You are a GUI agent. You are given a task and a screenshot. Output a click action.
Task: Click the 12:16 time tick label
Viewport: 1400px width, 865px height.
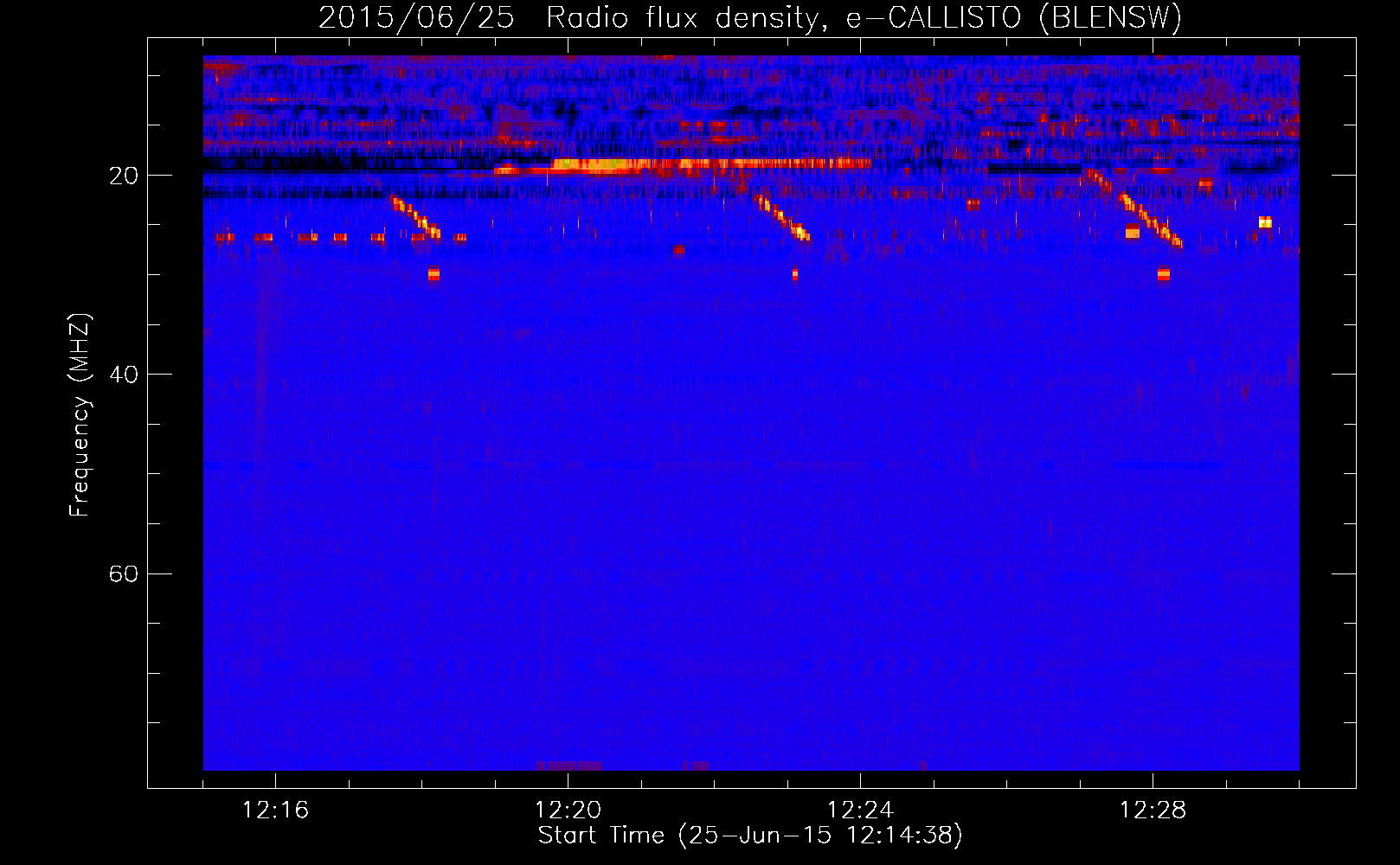[x=275, y=810]
